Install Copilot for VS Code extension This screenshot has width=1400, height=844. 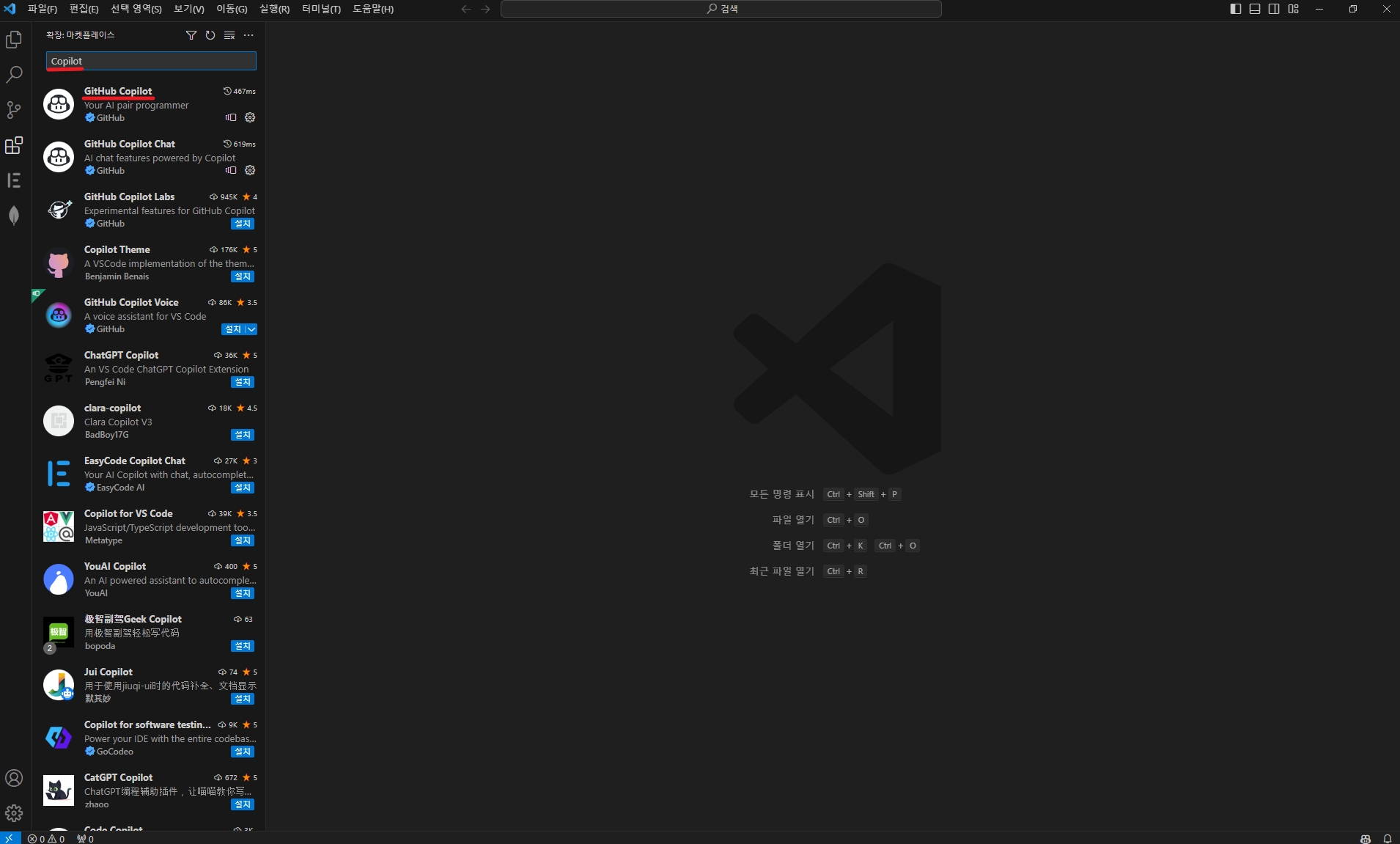click(x=243, y=540)
